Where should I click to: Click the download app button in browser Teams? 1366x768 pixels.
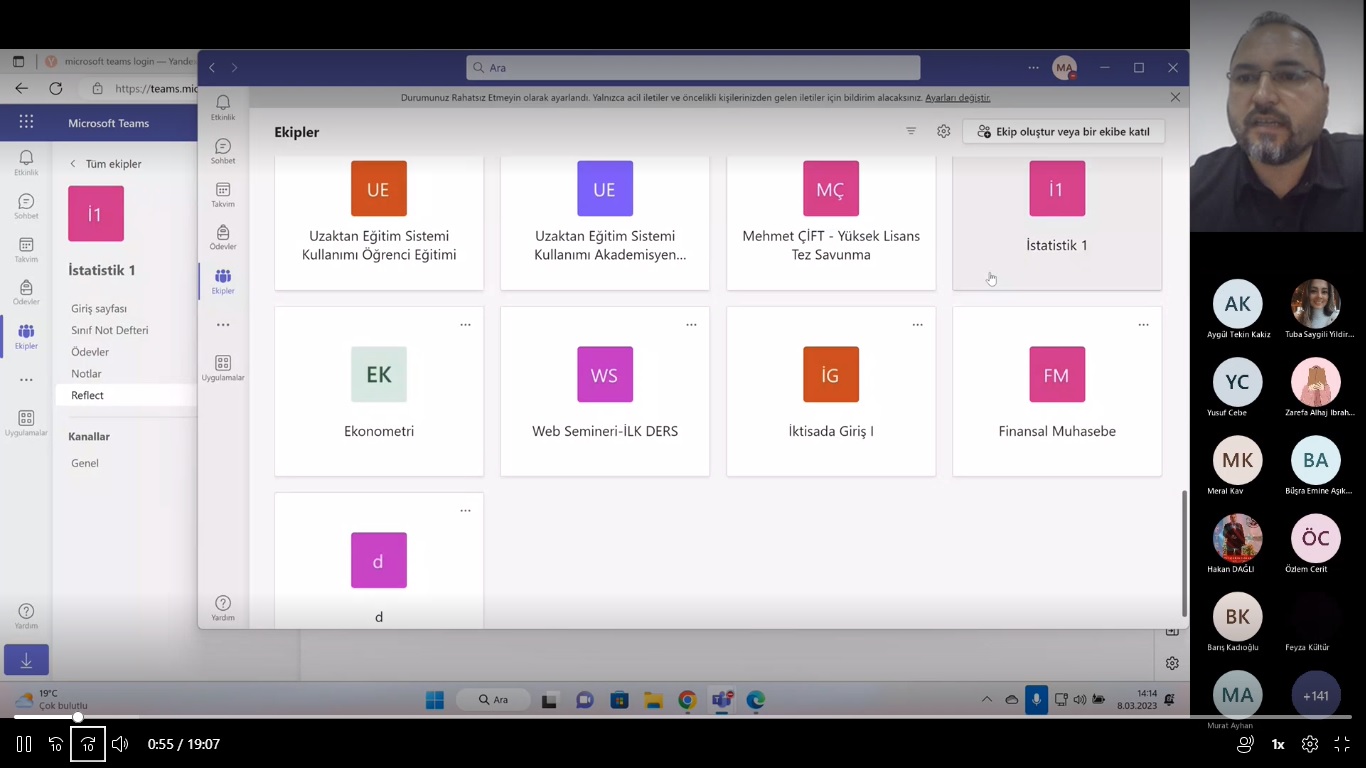pos(26,660)
